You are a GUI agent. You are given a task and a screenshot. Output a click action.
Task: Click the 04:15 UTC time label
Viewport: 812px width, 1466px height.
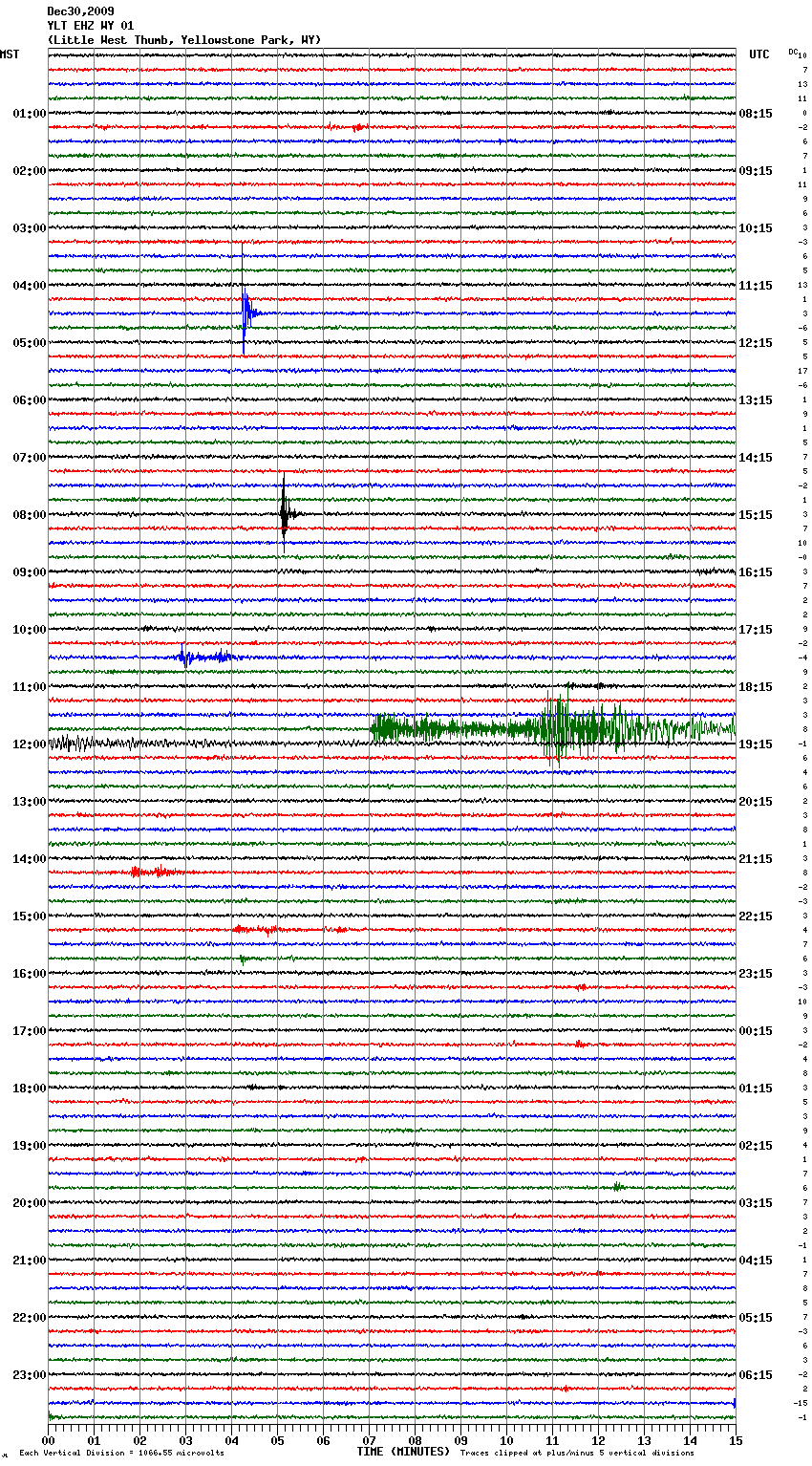[756, 1261]
